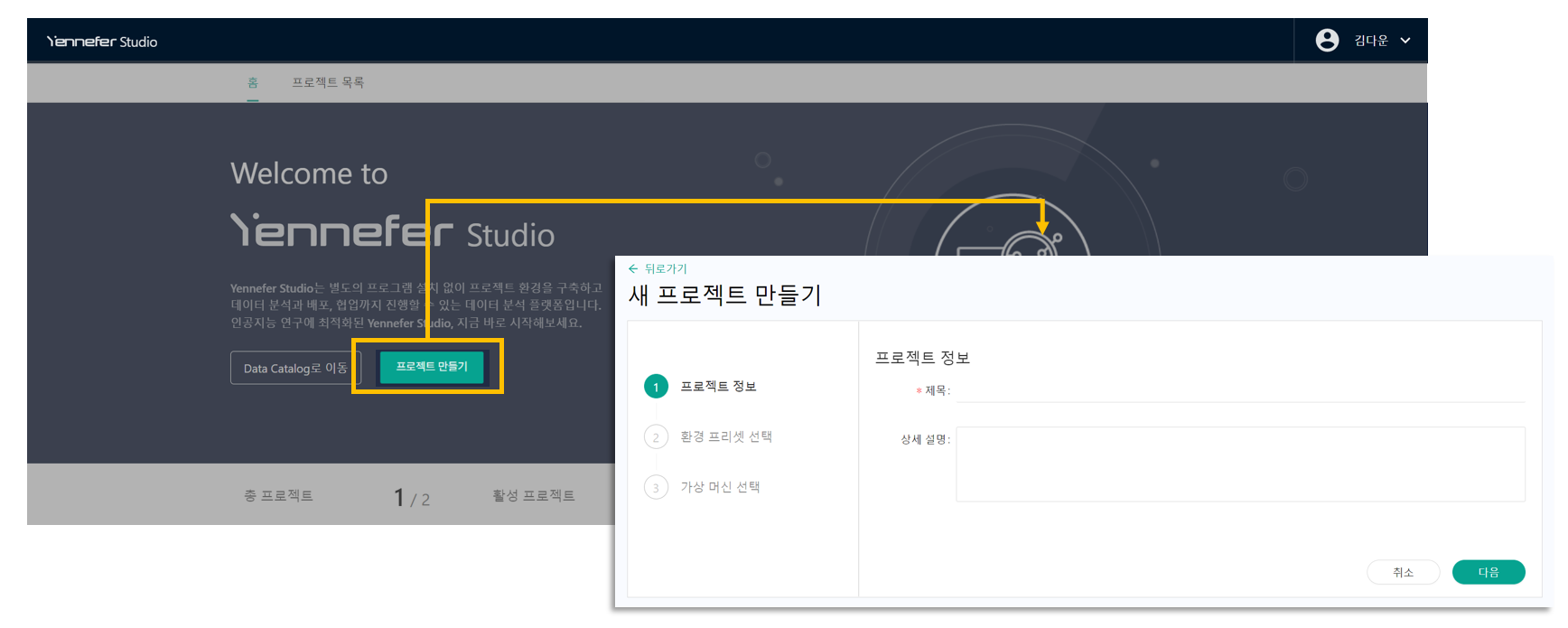Click the Data Catalog로 이동 button
The width and height of the screenshot is (1568, 628).
pyautogui.click(x=294, y=368)
